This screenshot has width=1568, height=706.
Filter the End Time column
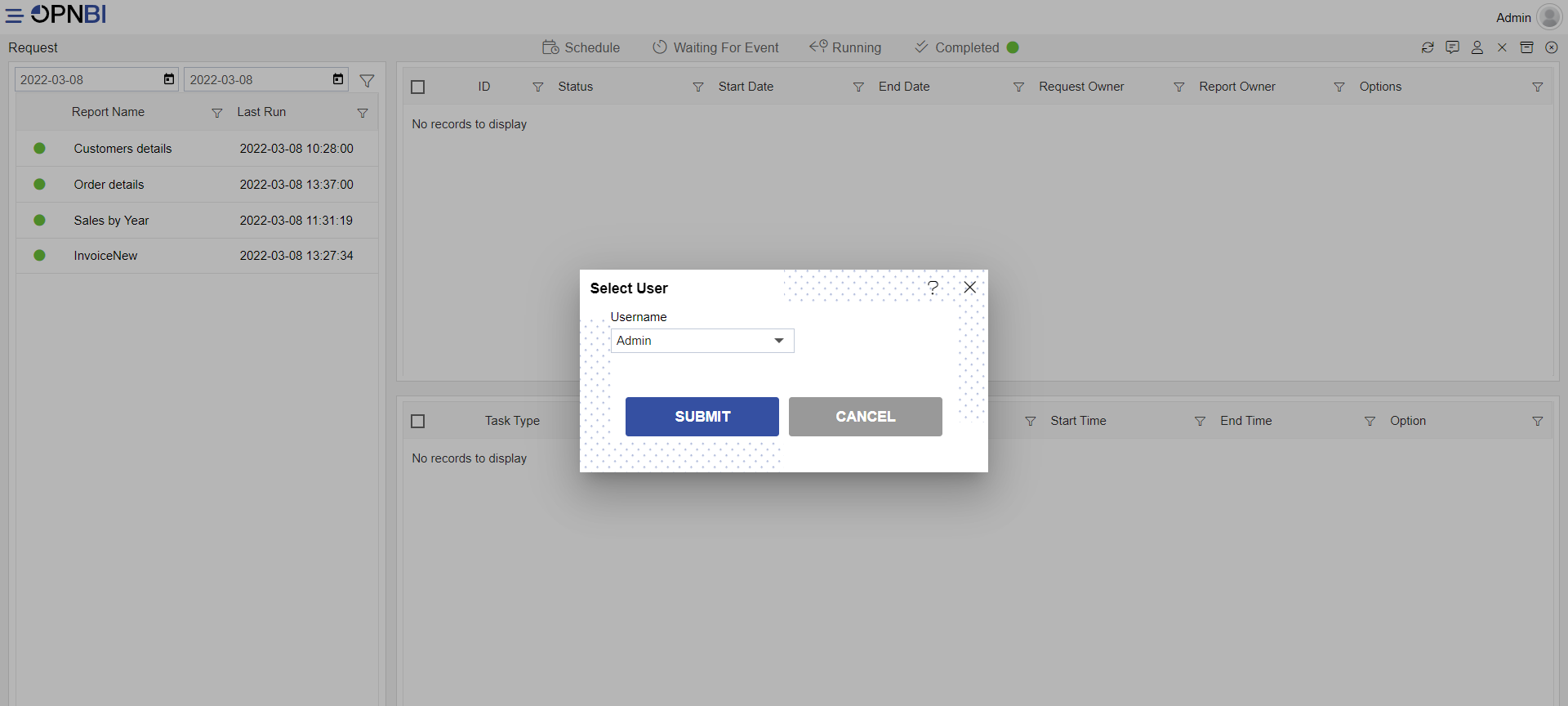(1370, 421)
